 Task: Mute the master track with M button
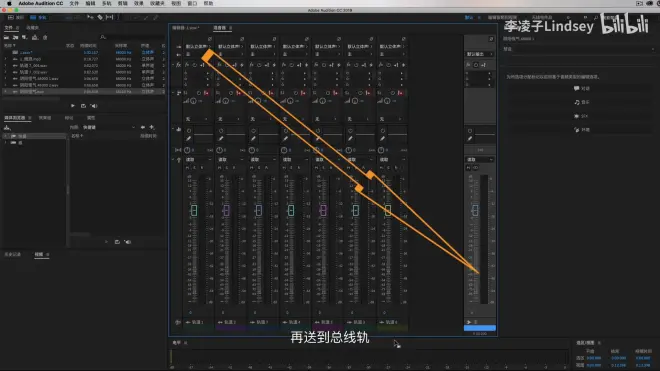pyautogui.click(x=468, y=168)
